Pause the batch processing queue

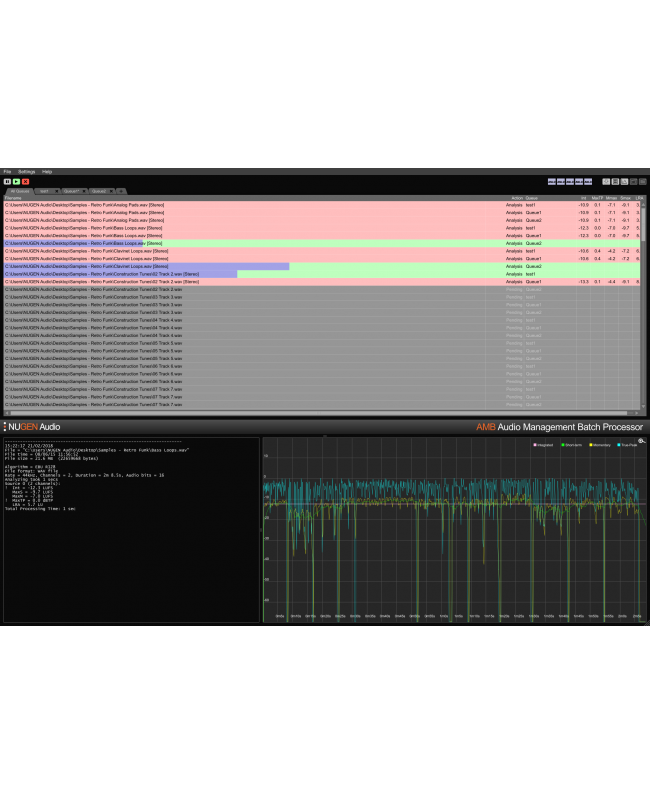point(7,181)
